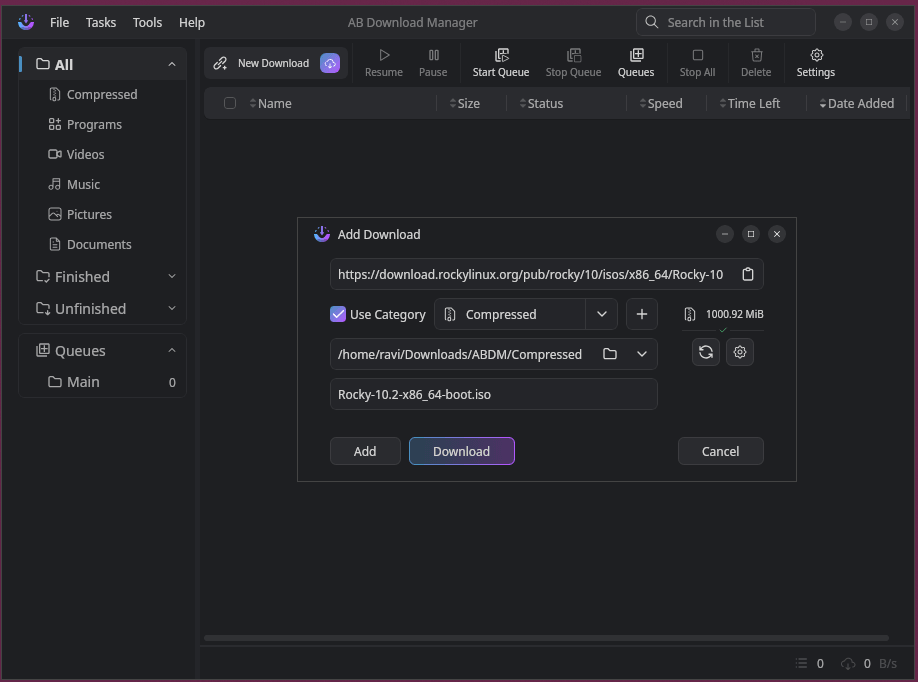Click the Download button

pos(461,451)
